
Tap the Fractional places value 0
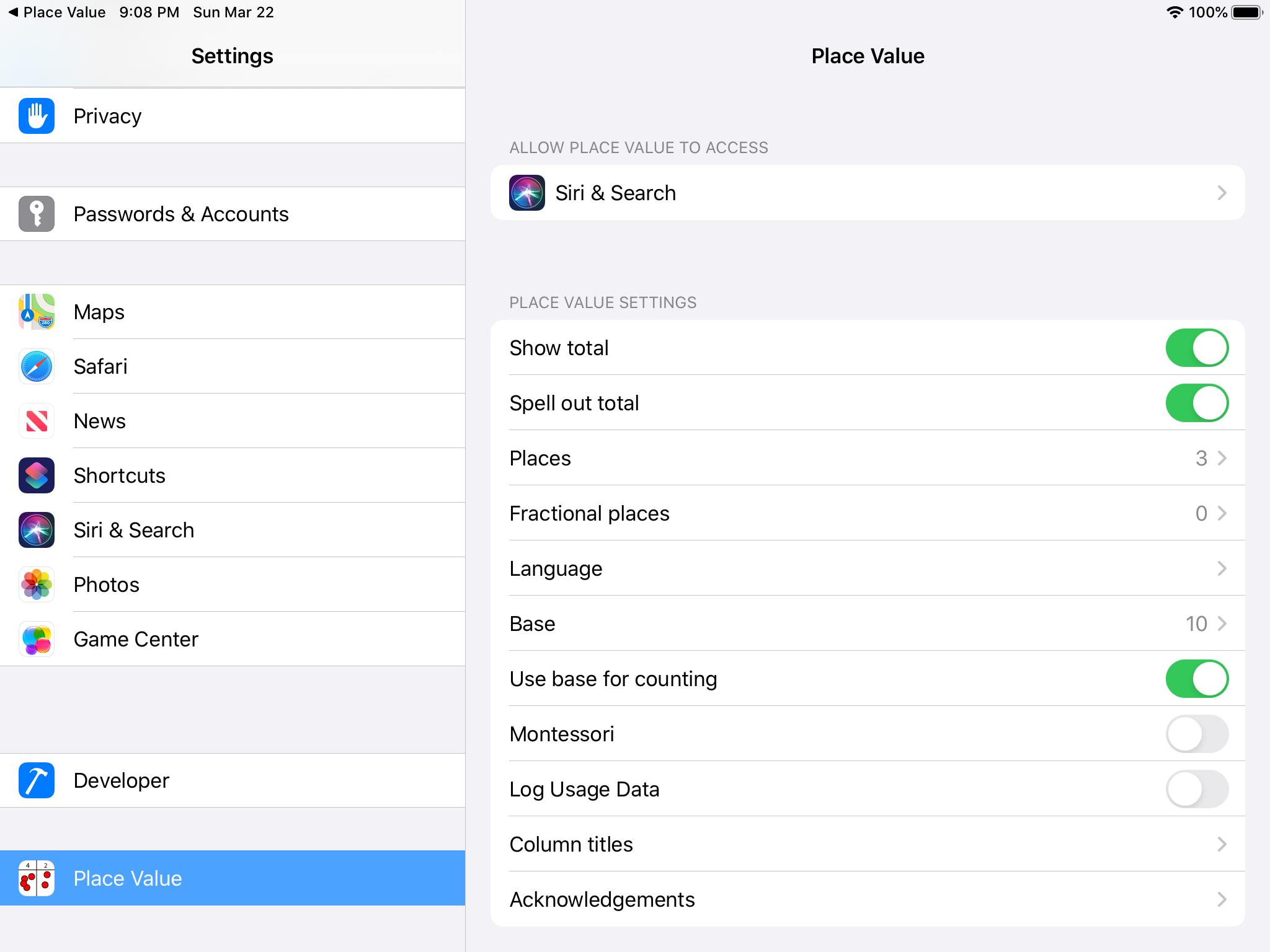[x=1201, y=513]
